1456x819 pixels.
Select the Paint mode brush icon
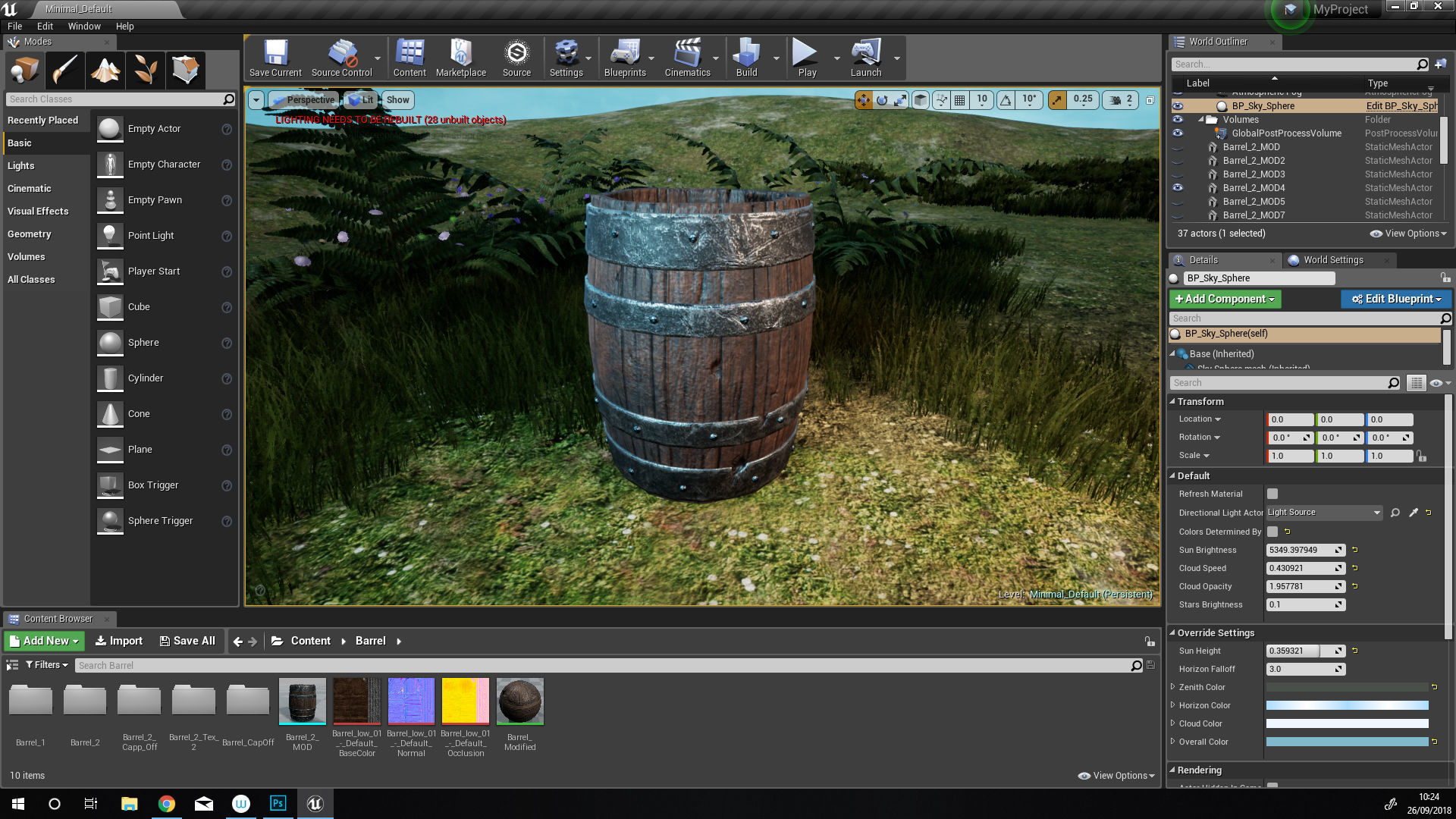coord(64,70)
